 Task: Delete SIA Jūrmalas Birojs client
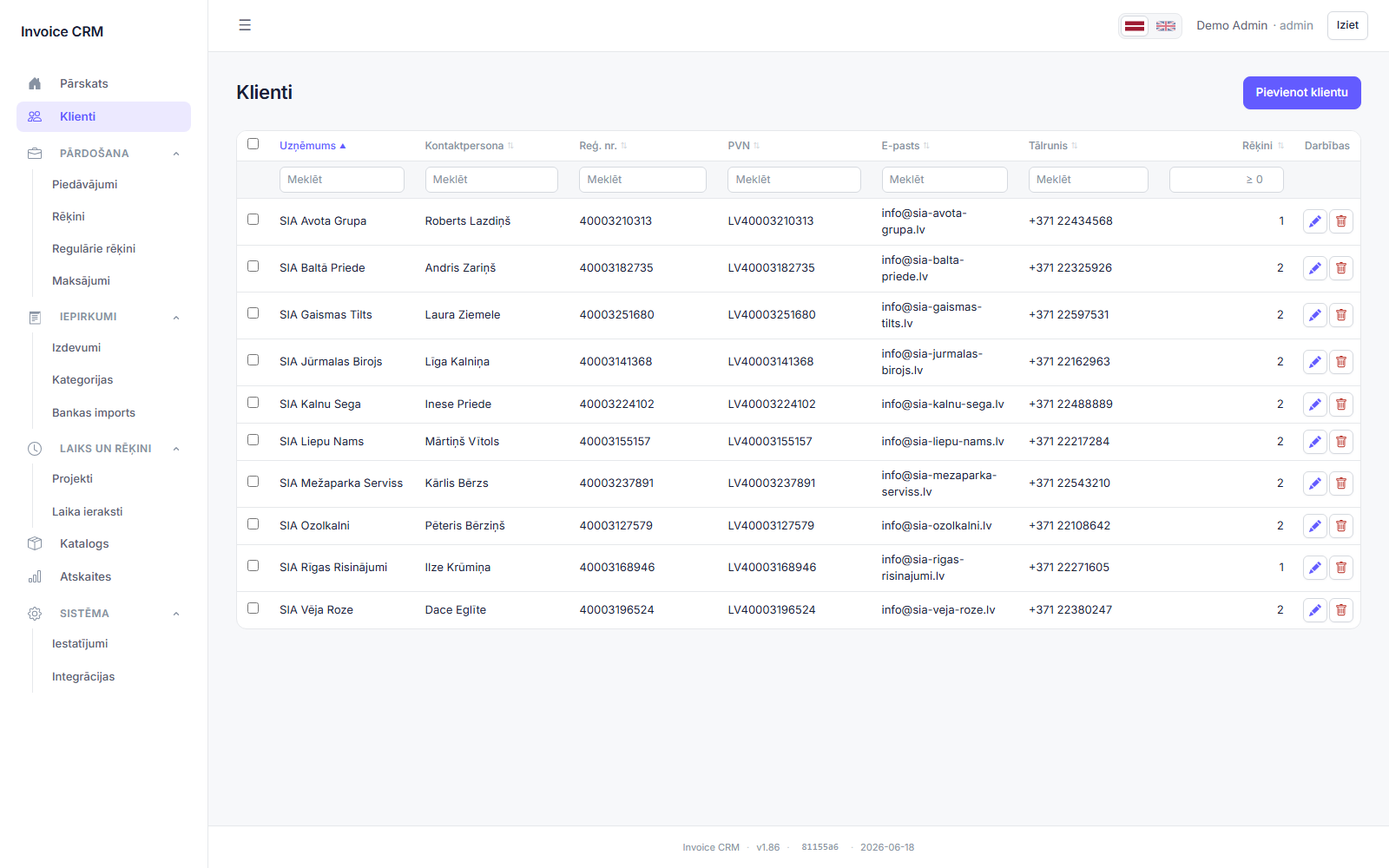coord(1341,362)
